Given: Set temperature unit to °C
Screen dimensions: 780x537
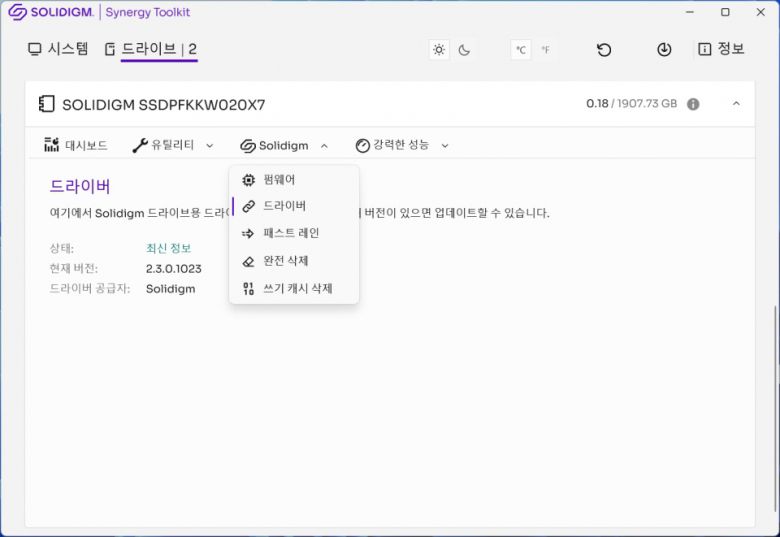Looking at the screenshot, I should point(521,50).
